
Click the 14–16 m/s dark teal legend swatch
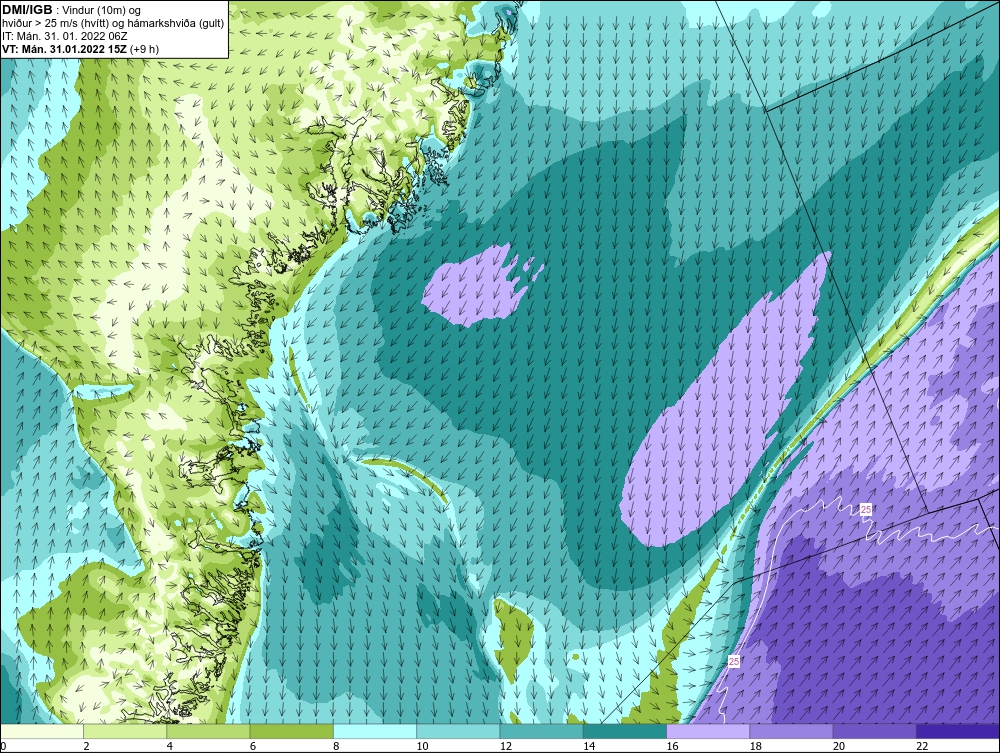coord(625,731)
